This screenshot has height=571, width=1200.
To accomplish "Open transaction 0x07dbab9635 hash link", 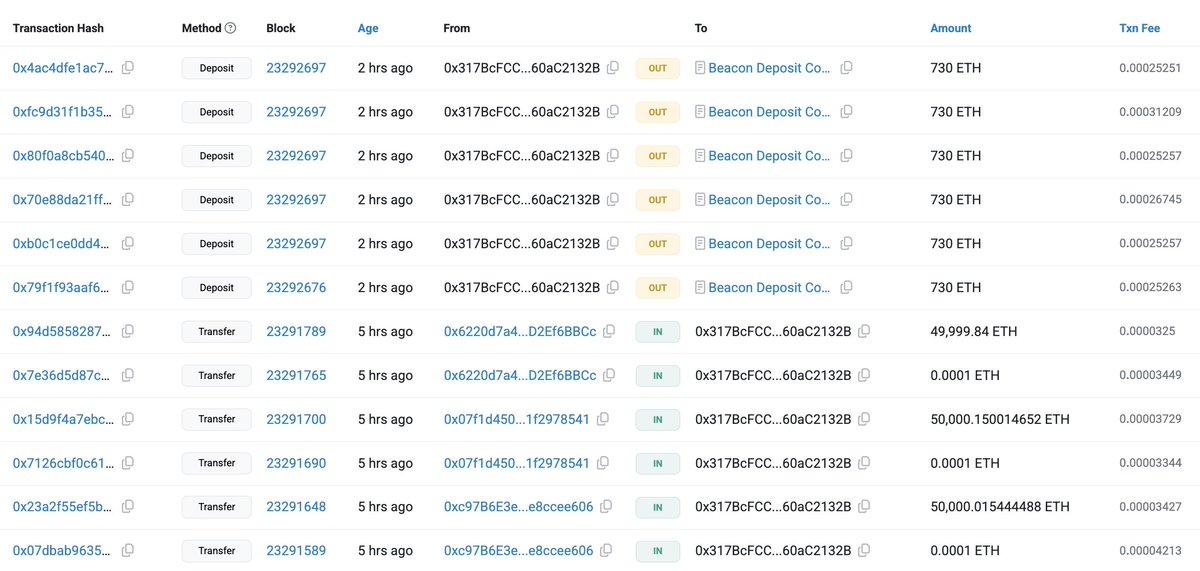I will tap(63, 551).
